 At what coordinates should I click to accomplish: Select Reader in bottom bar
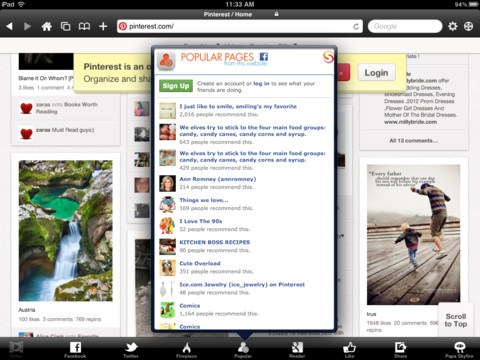pyautogui.click(x=297, y=349)
